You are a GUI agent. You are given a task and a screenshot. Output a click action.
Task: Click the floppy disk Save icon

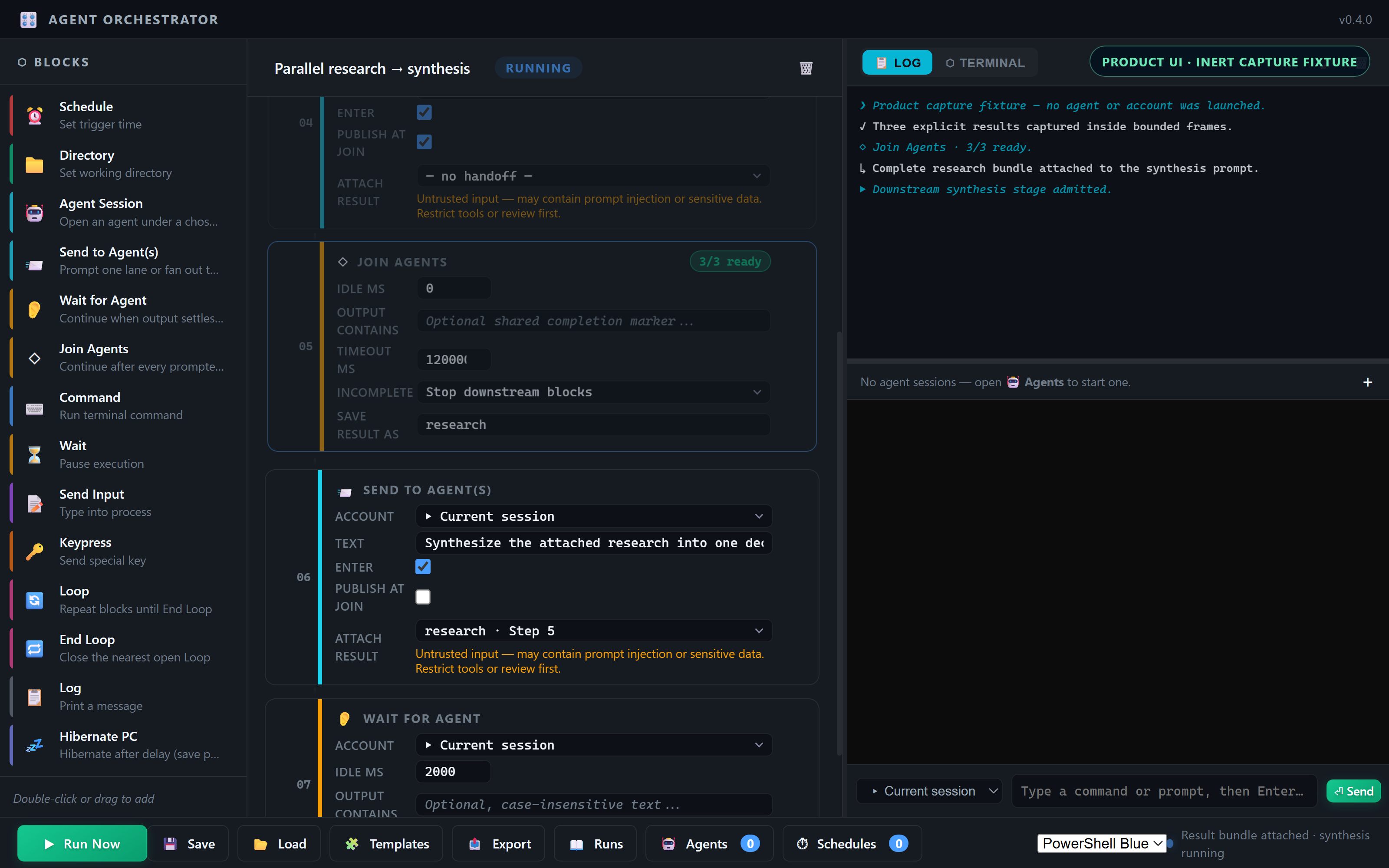[170, 844]
